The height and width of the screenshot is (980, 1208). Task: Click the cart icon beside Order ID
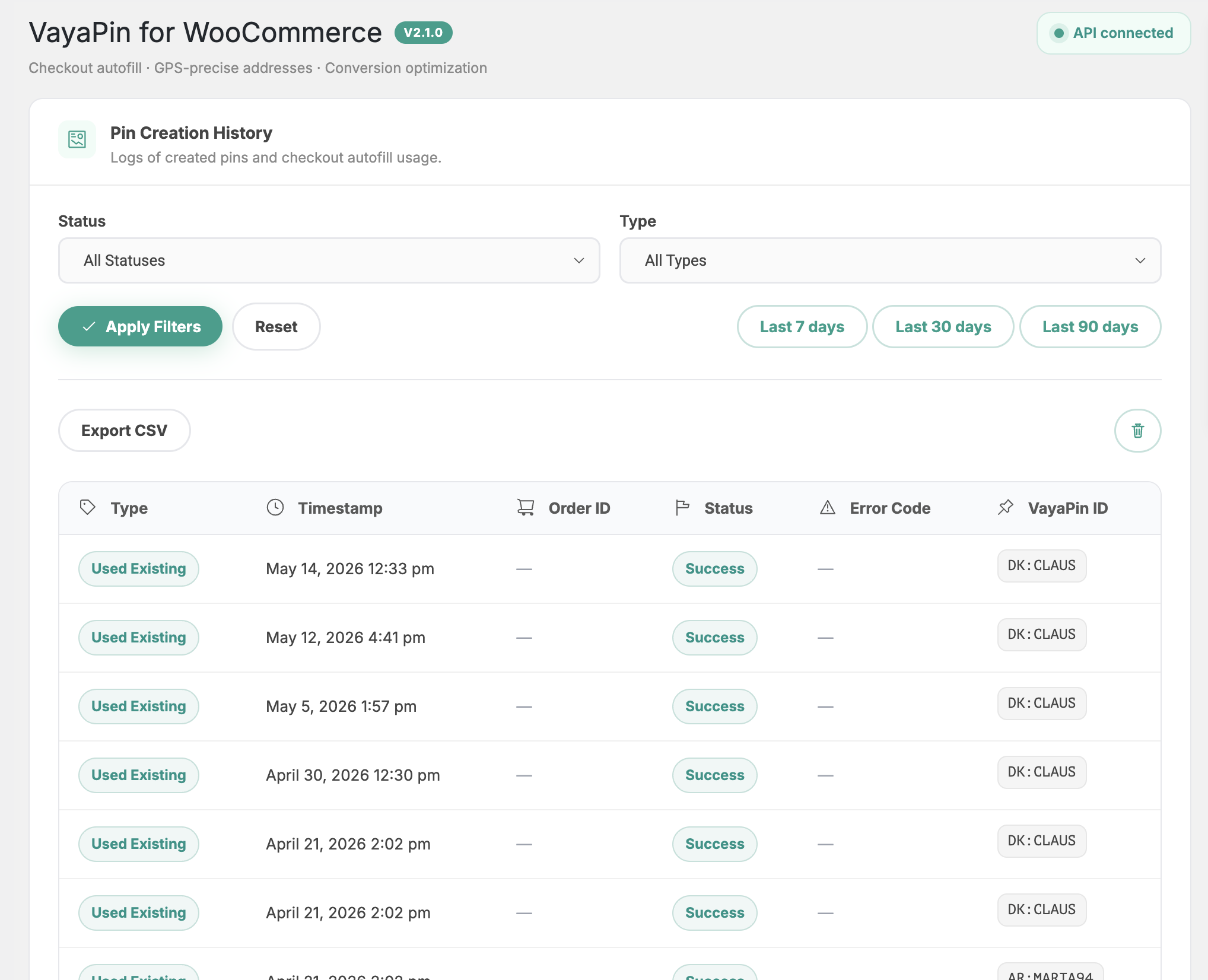[526, 507]
